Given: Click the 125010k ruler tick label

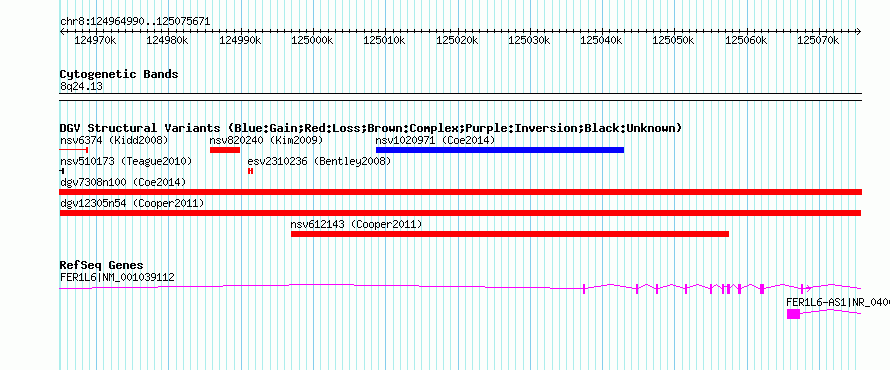Looking at the screenshot, I should (x=384, y=41).
